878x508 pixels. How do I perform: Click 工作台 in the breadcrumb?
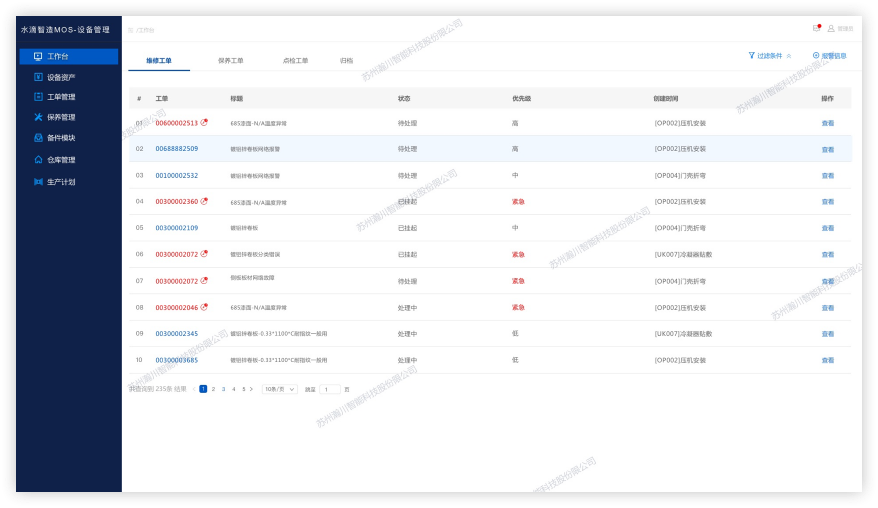[146, 30]
